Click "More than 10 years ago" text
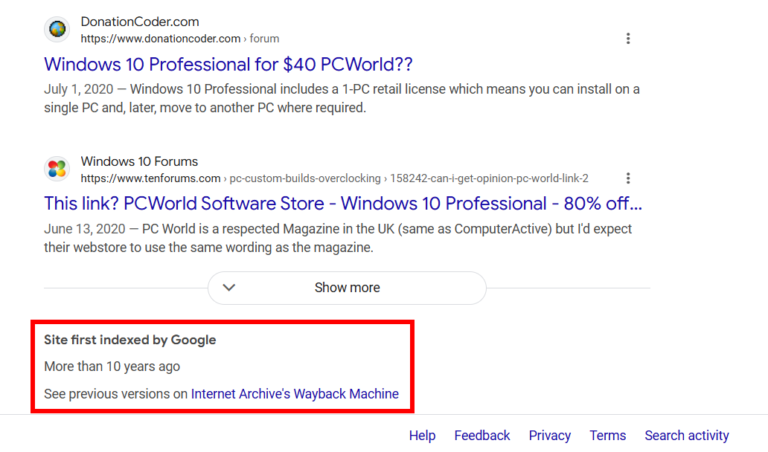Viewport: 768px width, 452px height. click(112, 366)
